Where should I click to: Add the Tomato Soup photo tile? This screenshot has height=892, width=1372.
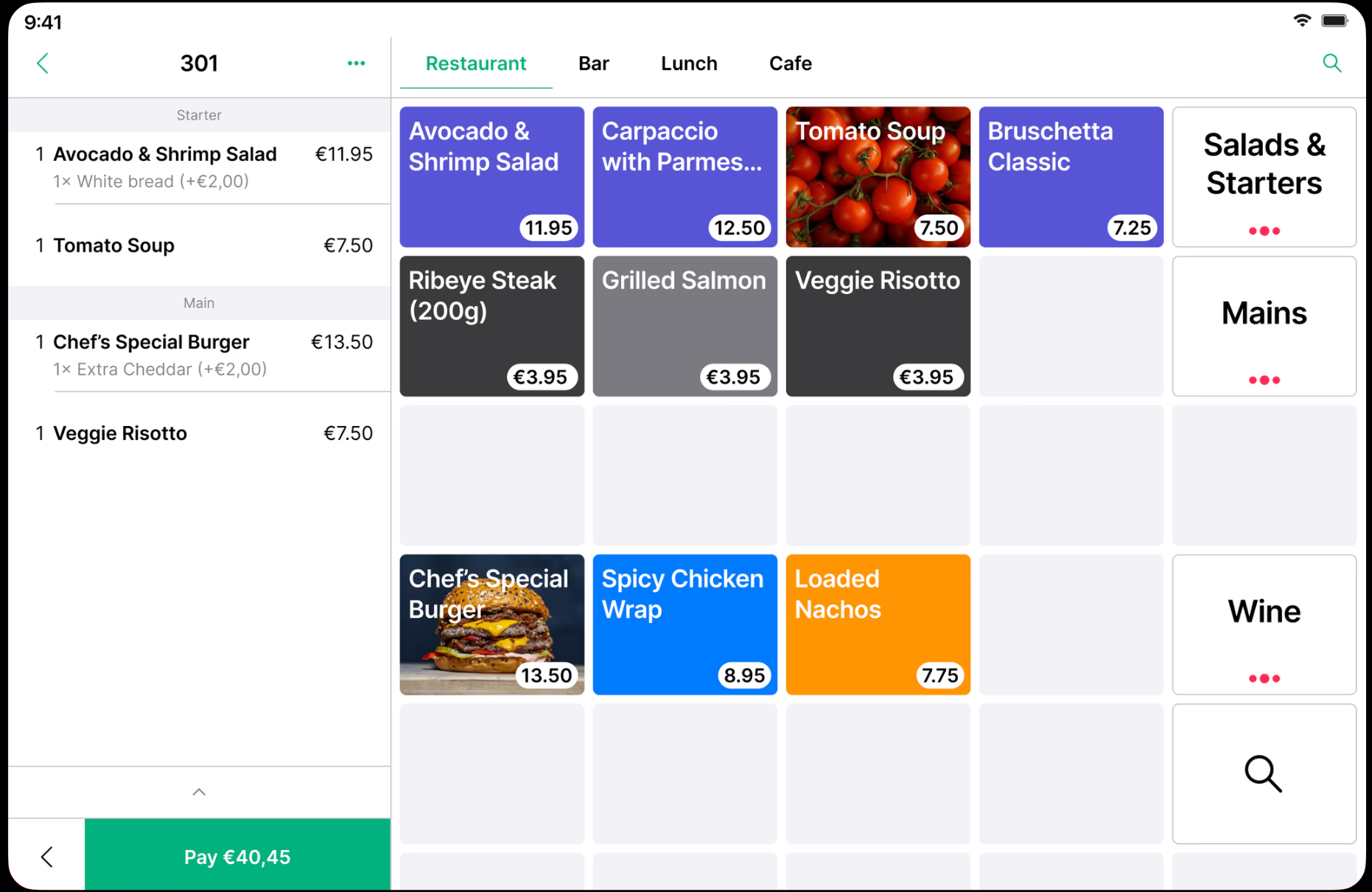[878, 177]
